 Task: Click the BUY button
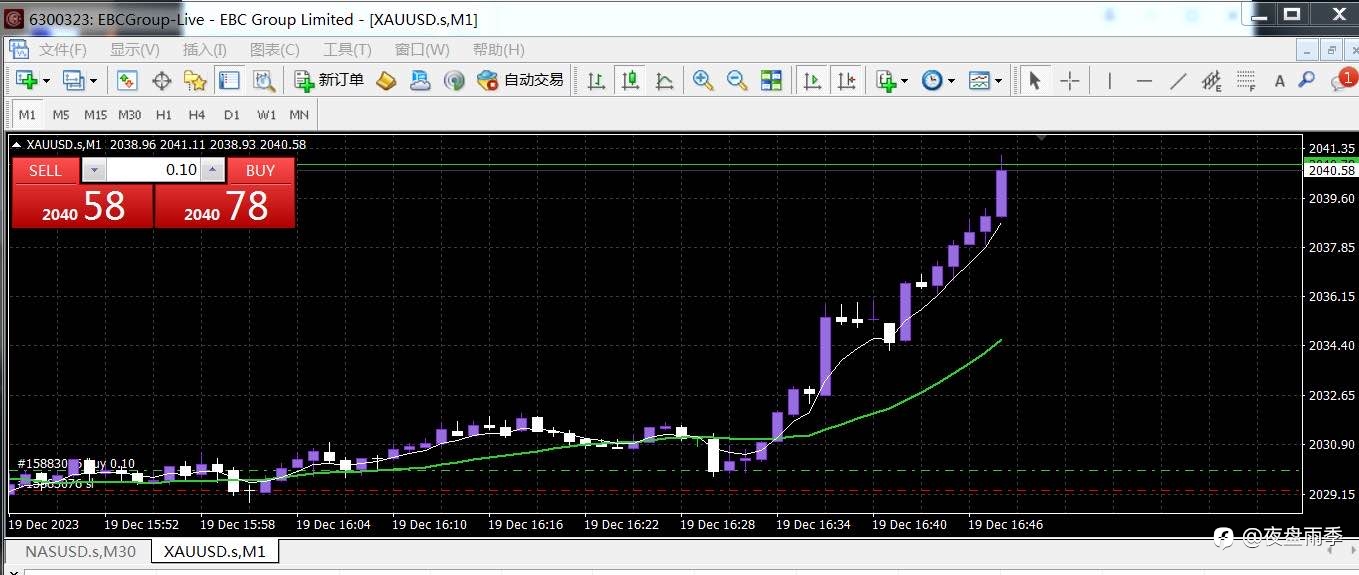point(260,170)
